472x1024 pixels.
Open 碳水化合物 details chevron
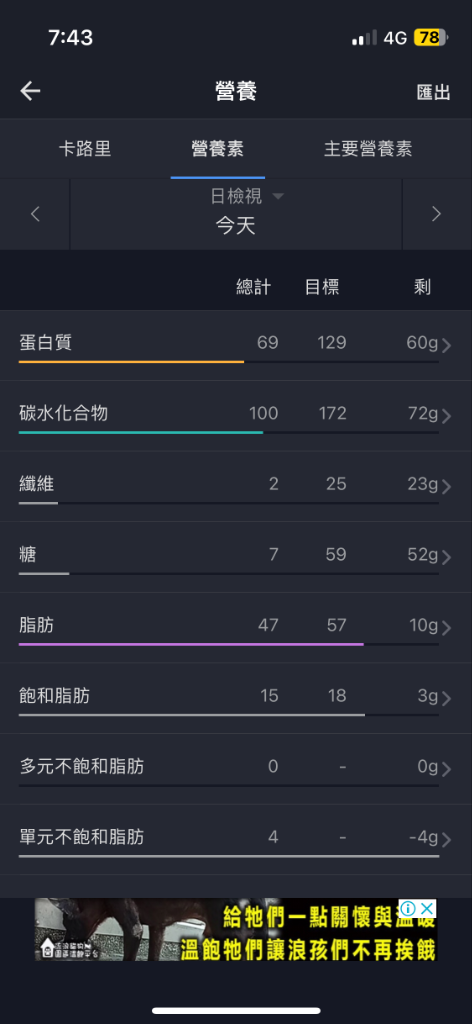click(x=447, y=416)
